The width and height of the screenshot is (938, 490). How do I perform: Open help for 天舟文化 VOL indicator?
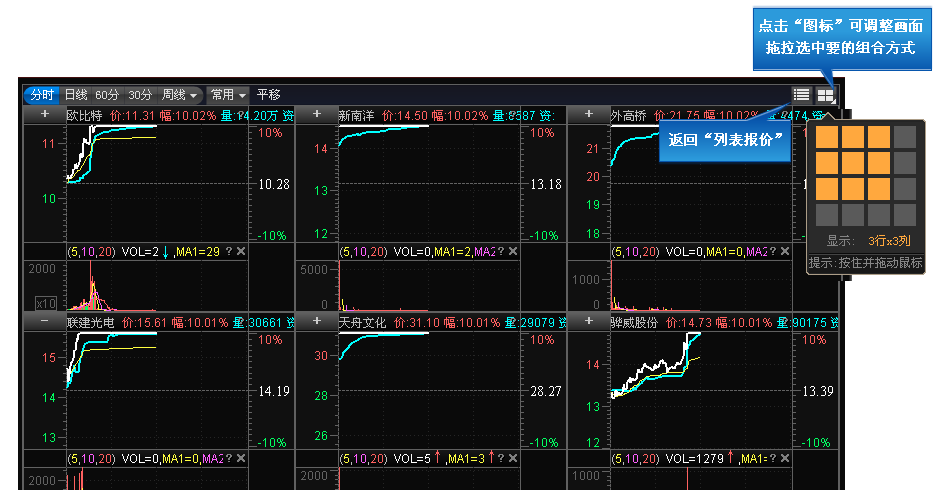(501, 458)
